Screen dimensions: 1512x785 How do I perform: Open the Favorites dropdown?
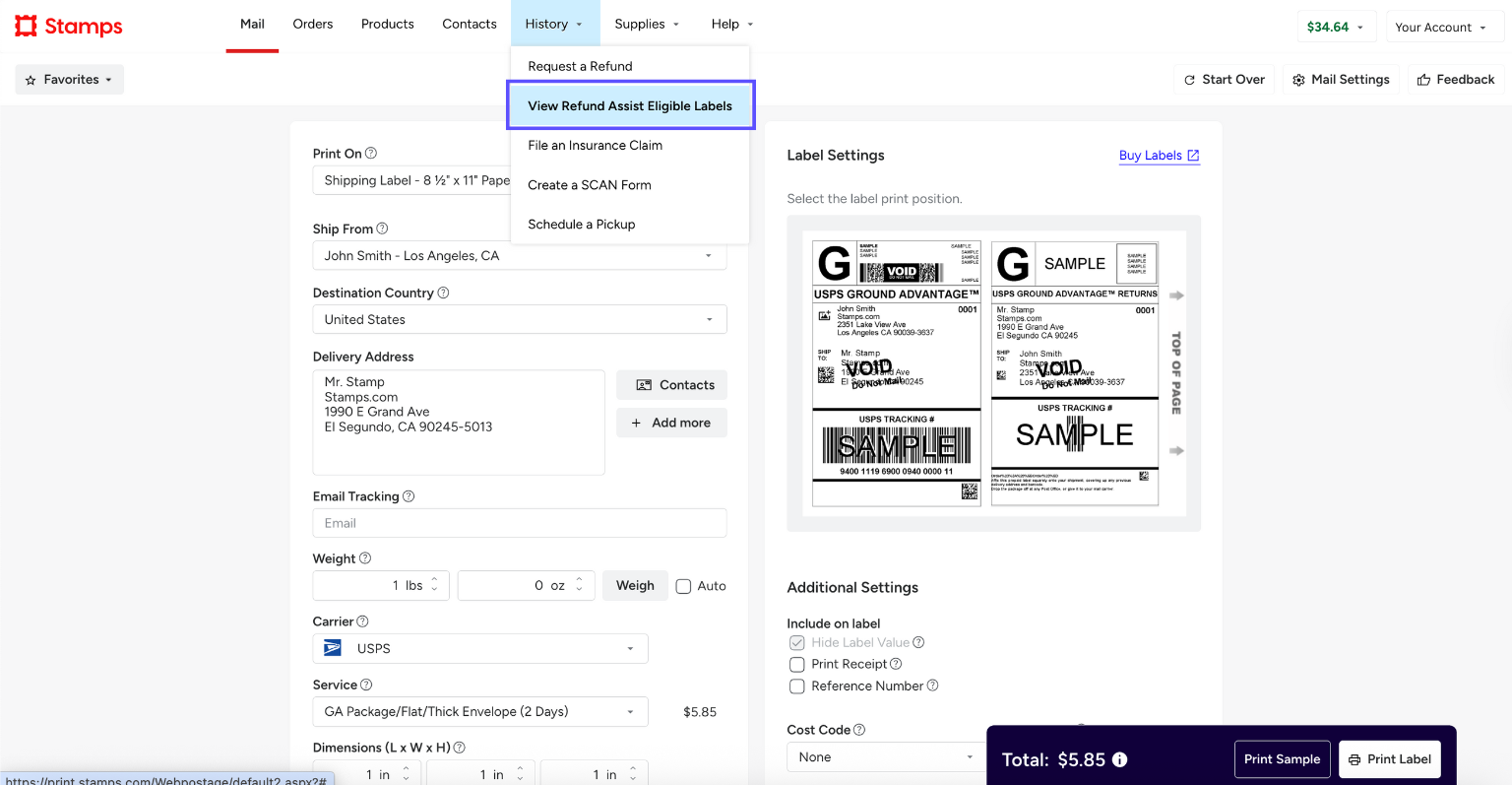click(x=69, y=80)
